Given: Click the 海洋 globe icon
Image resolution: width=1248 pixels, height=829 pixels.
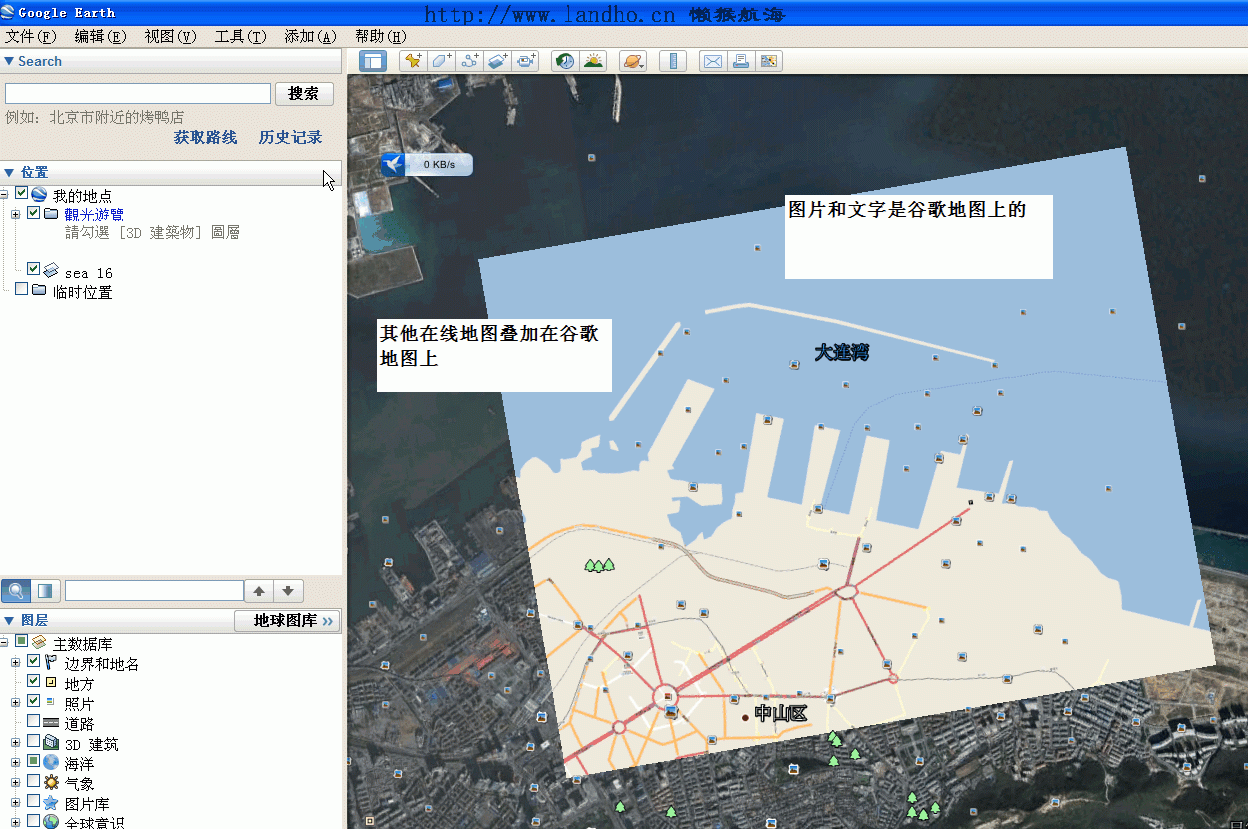Looking at the screenshot, I should coord(51,762).
